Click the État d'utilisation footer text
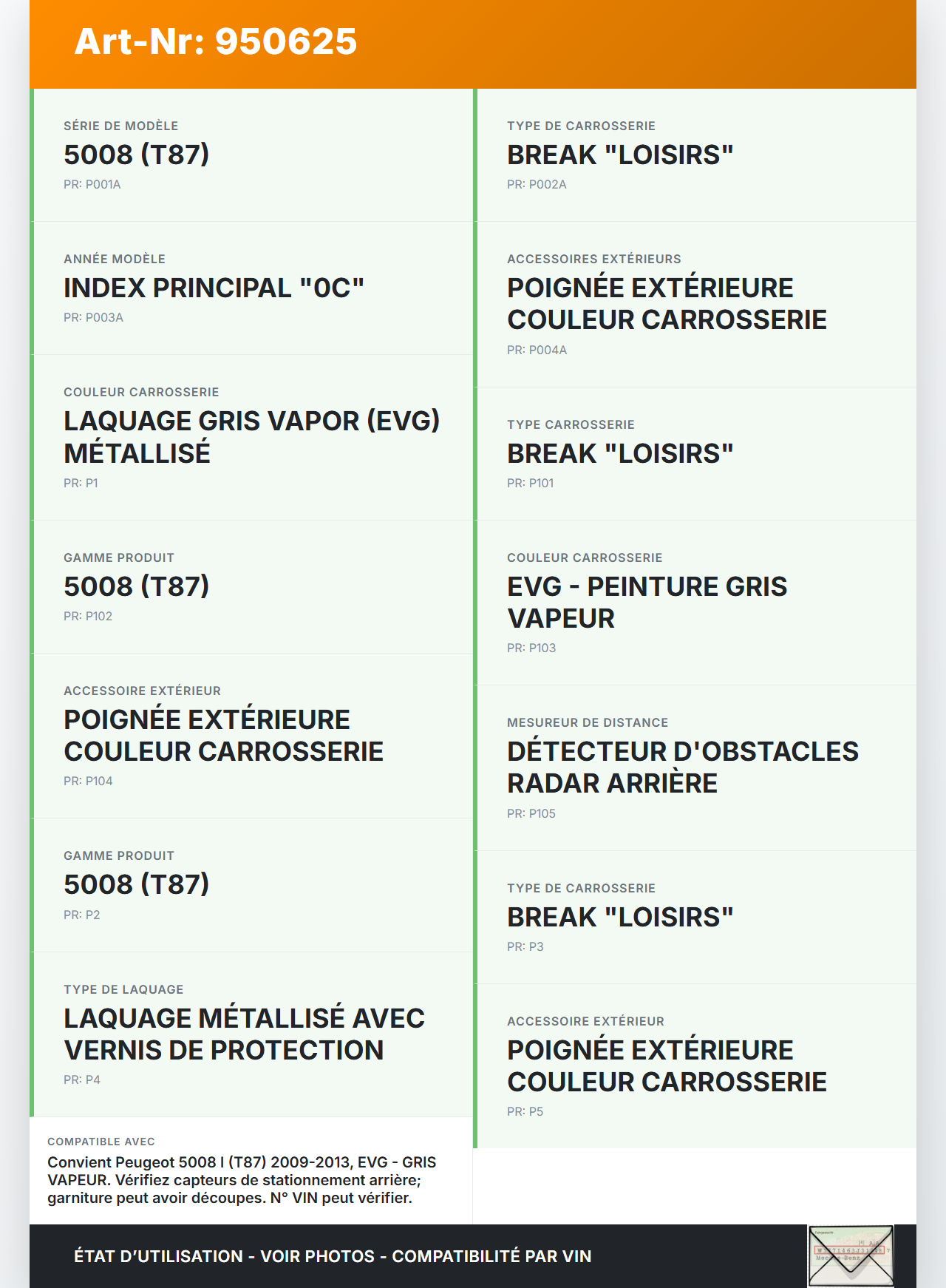This screenshot has height=1288, width=946. 333,1256
